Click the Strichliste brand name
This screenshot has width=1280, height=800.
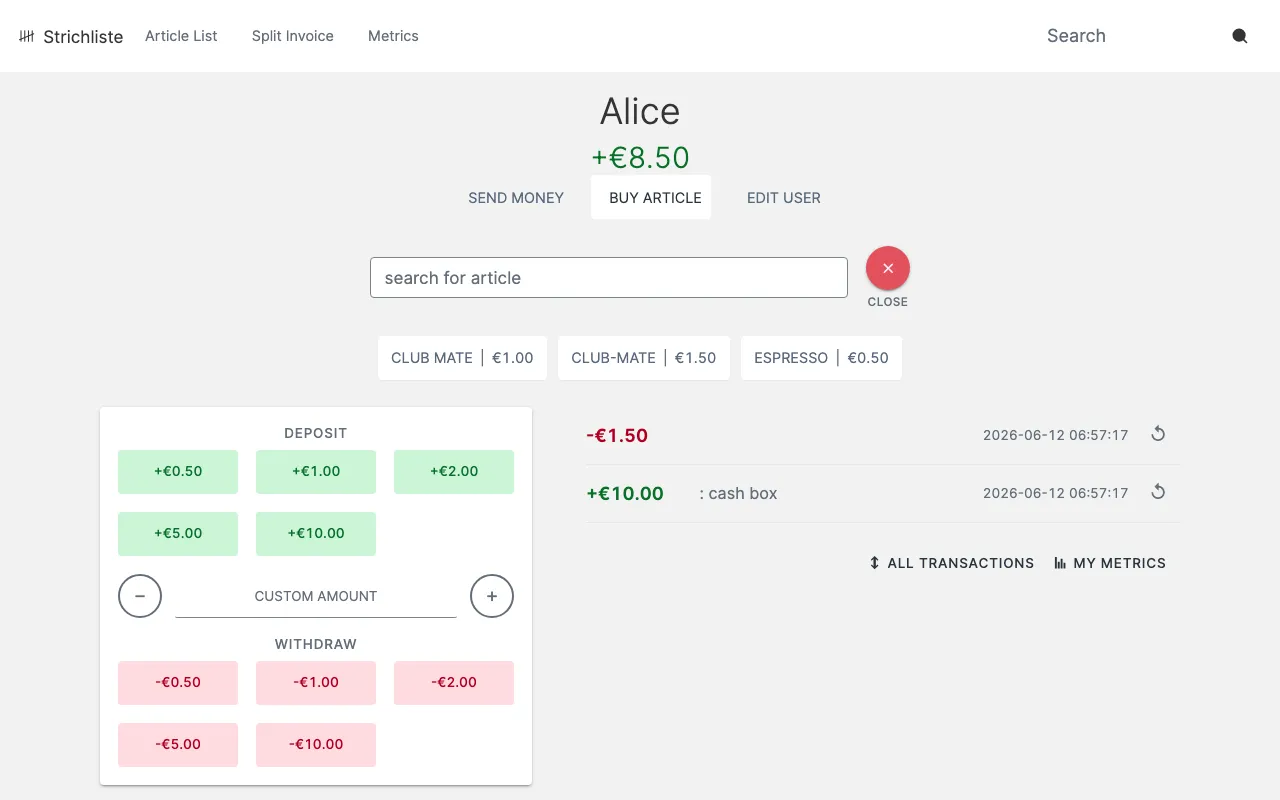coord(83,37)
